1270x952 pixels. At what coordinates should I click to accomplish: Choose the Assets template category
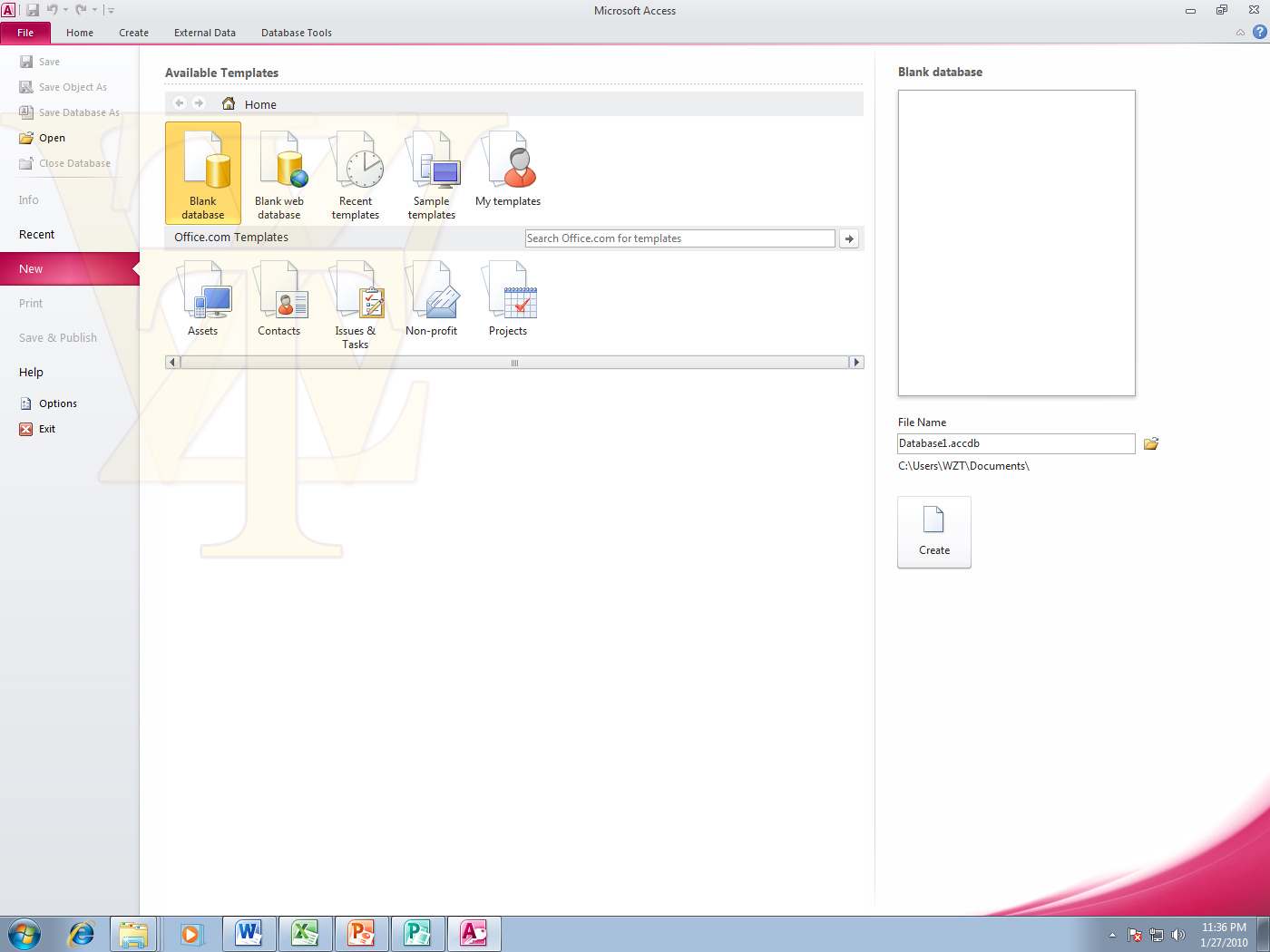coord(203,300)
